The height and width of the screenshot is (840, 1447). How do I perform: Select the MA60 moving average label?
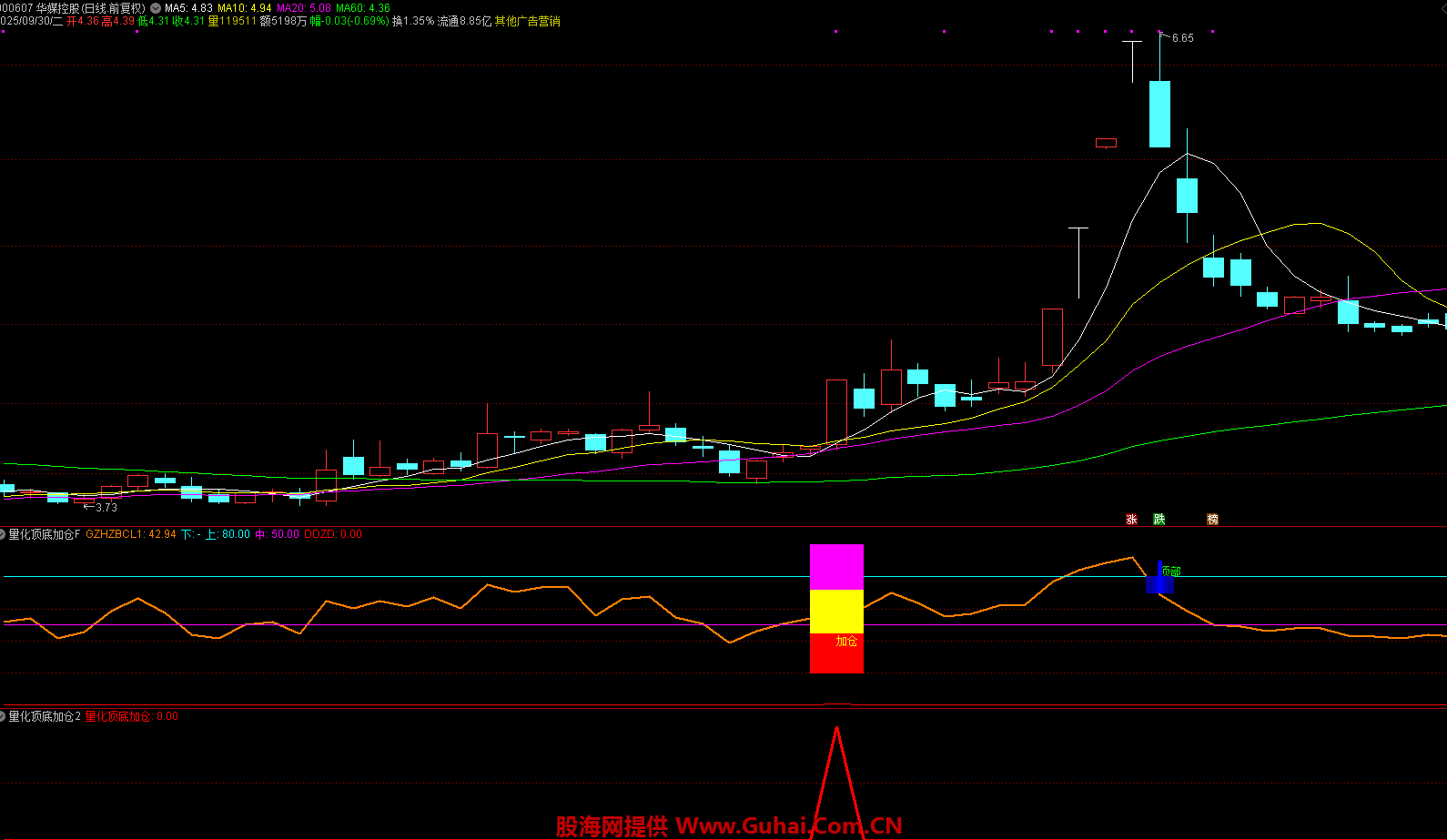click(363, 8)
